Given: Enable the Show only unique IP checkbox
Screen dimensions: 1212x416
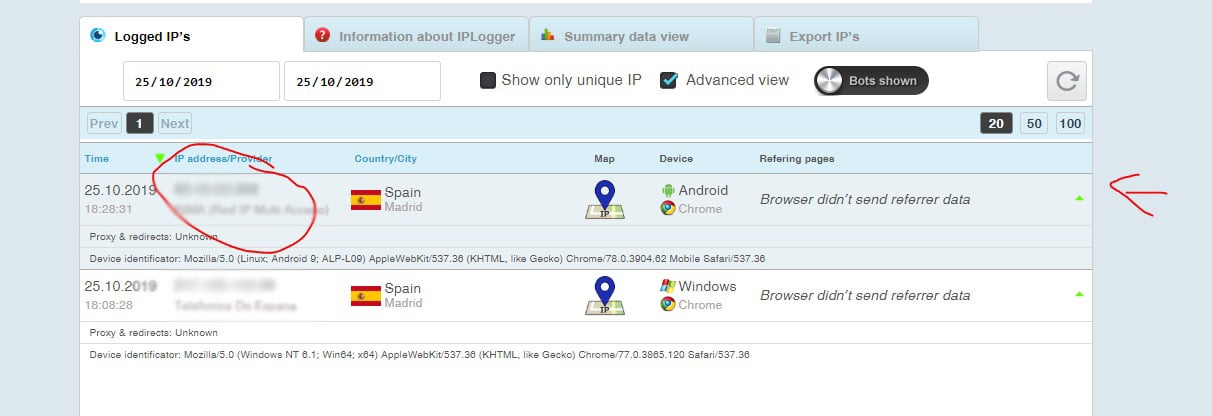Looking at the screenshot, I should coord(488,80).
